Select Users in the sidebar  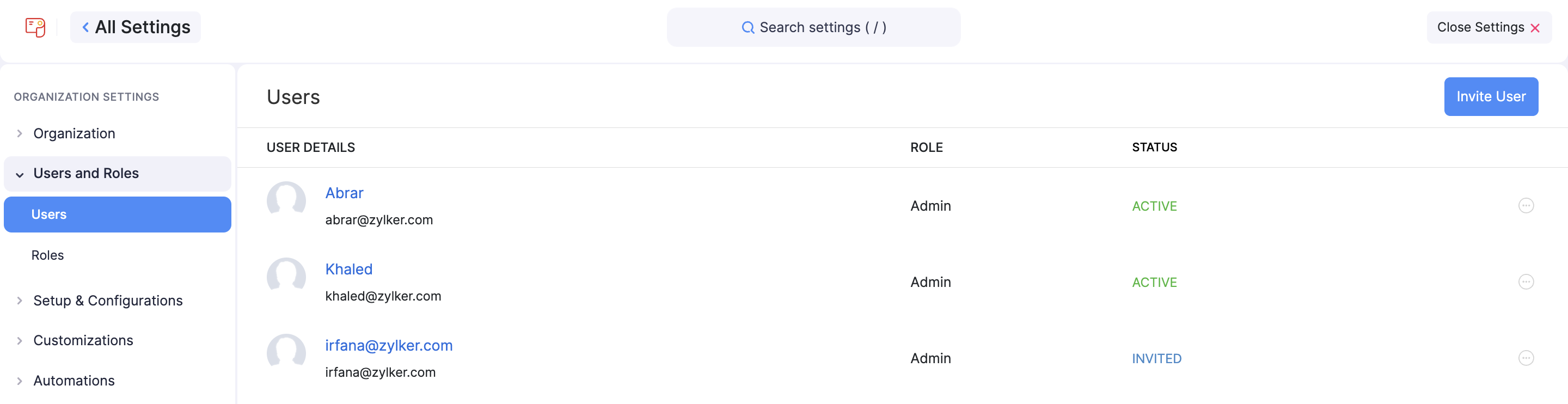[x=48, y=214]
